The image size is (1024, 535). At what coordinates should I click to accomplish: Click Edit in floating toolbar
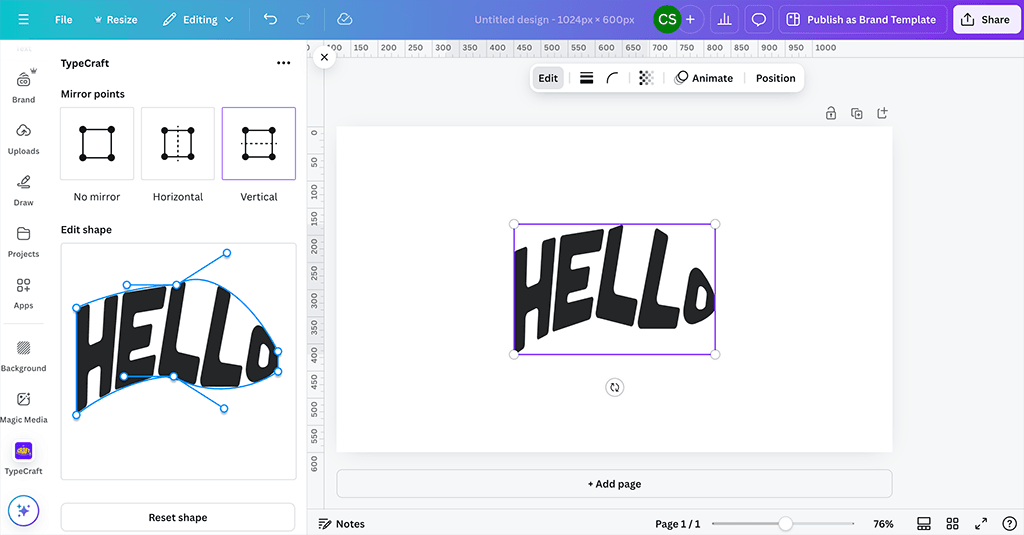(548, 78)
